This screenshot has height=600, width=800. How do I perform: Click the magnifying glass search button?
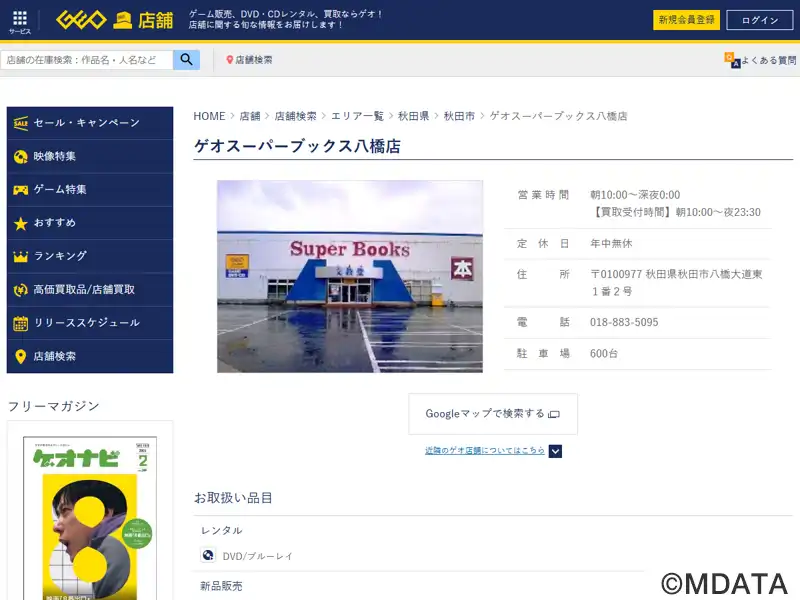point(186,60)
